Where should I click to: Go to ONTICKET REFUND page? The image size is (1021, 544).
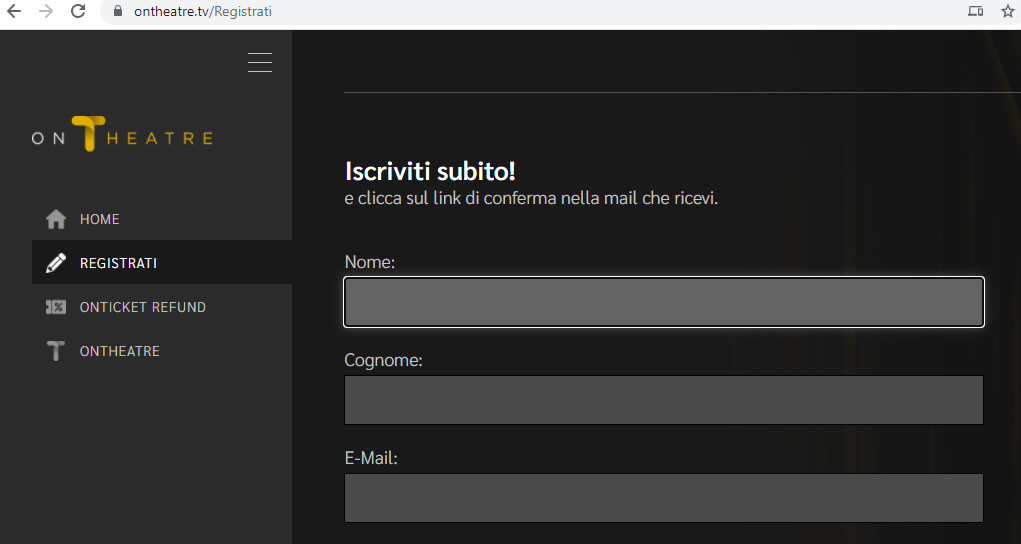coord(143,308)
